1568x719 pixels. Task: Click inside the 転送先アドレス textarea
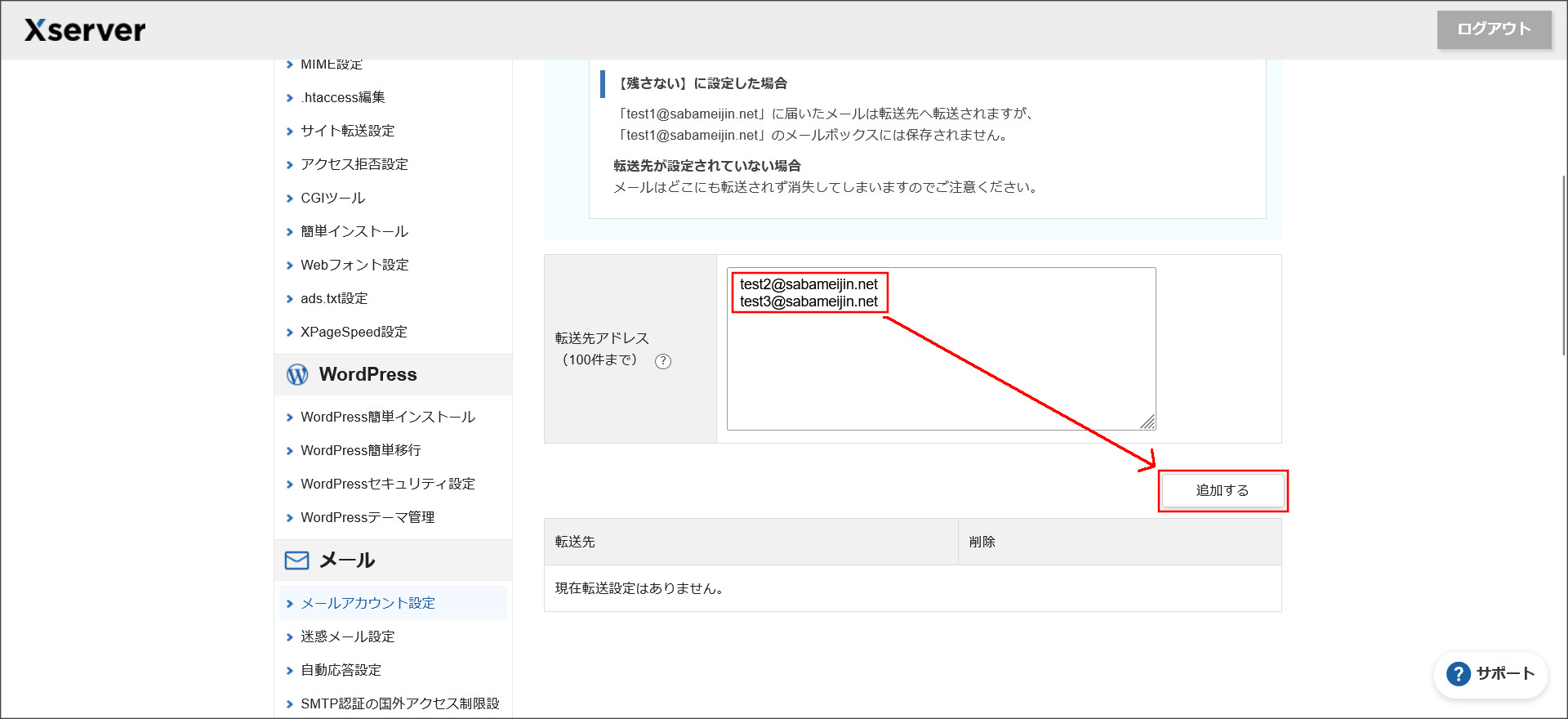(942, 349)
